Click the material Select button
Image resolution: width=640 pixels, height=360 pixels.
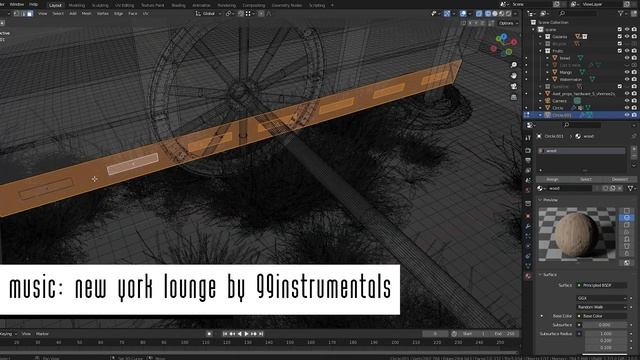pyautogui.click(x=586, y=179)
